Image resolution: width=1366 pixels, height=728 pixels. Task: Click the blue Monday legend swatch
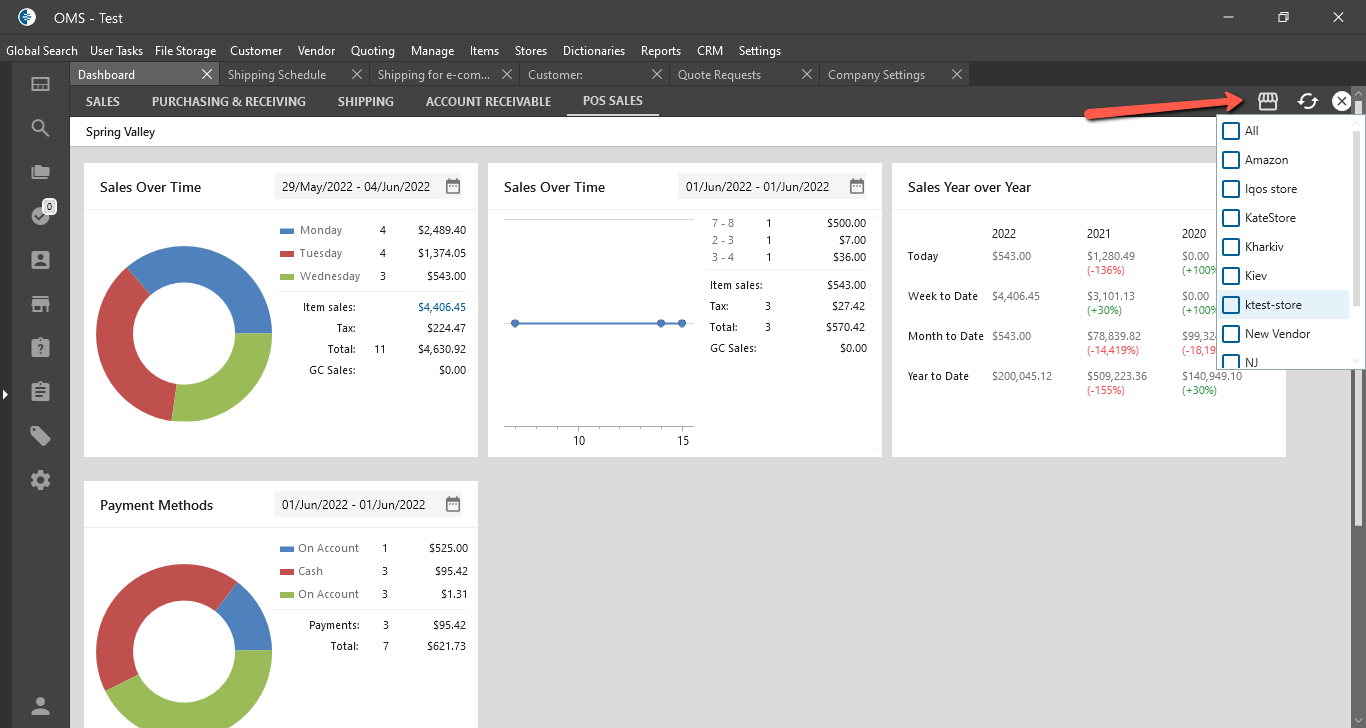pyautogui.click(x=287, y=230)
